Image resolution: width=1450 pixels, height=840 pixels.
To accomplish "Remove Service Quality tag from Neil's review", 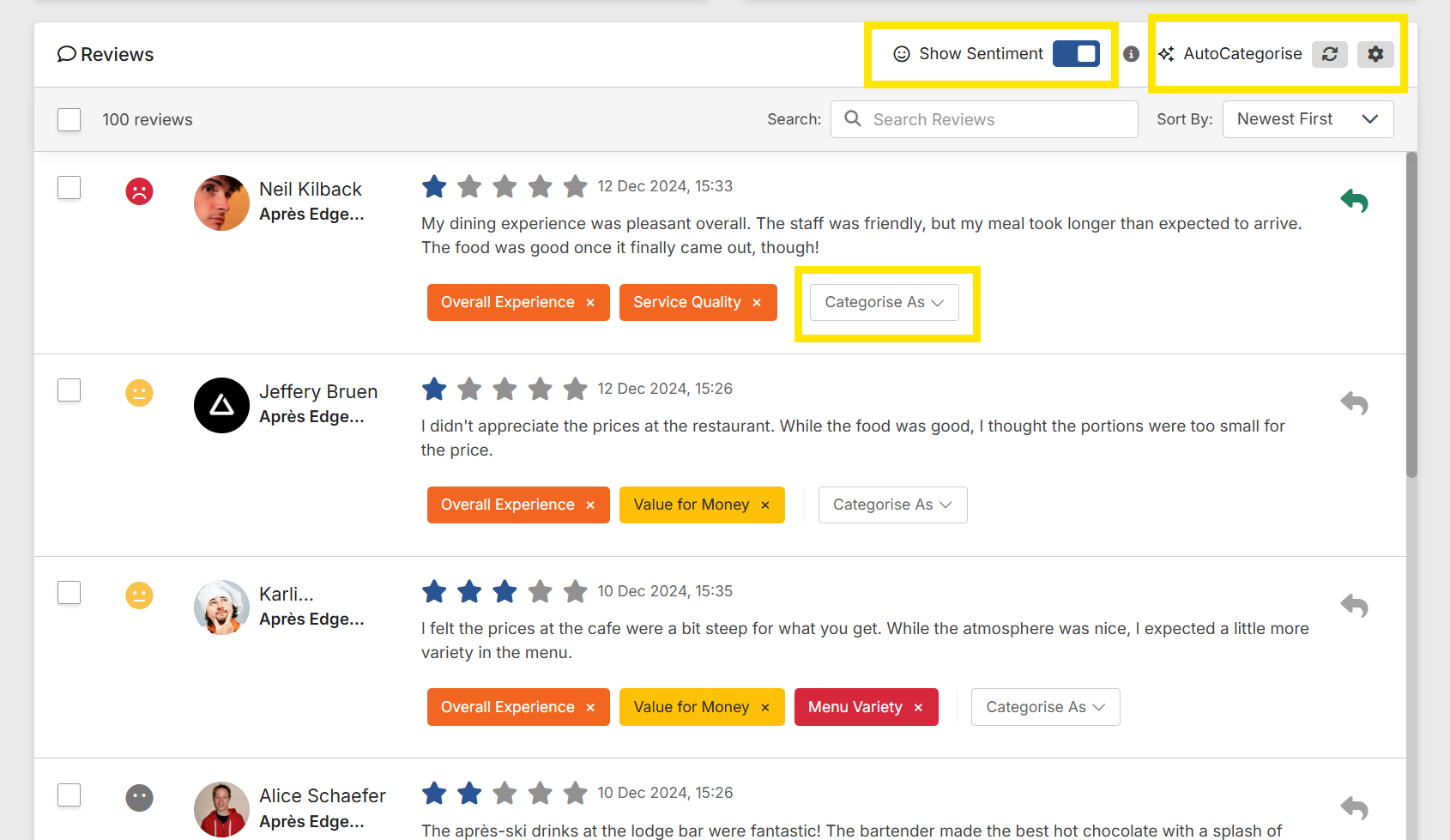I will (757, 303).
